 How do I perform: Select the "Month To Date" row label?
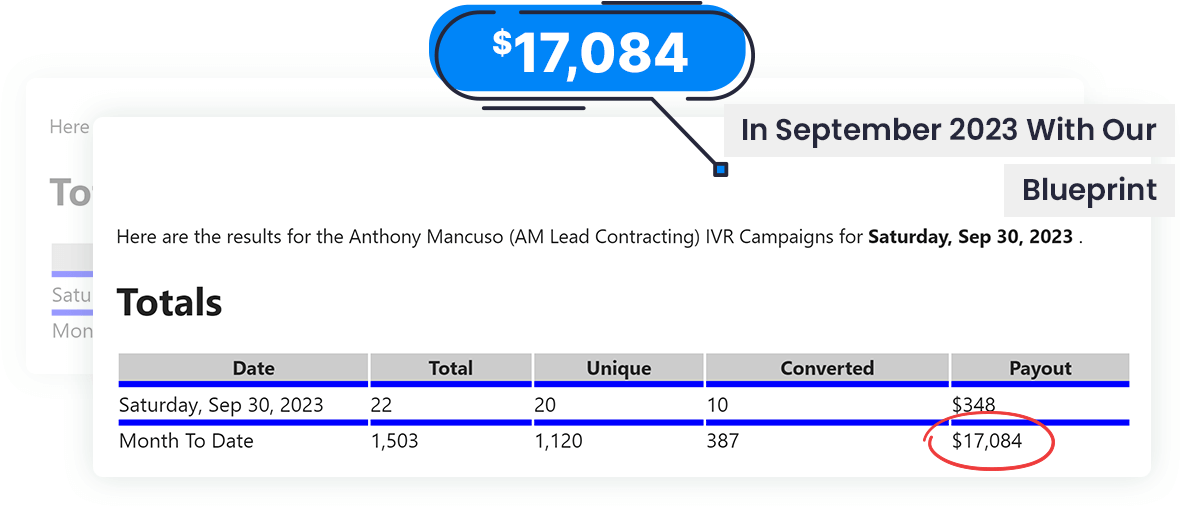coord(186,440)
